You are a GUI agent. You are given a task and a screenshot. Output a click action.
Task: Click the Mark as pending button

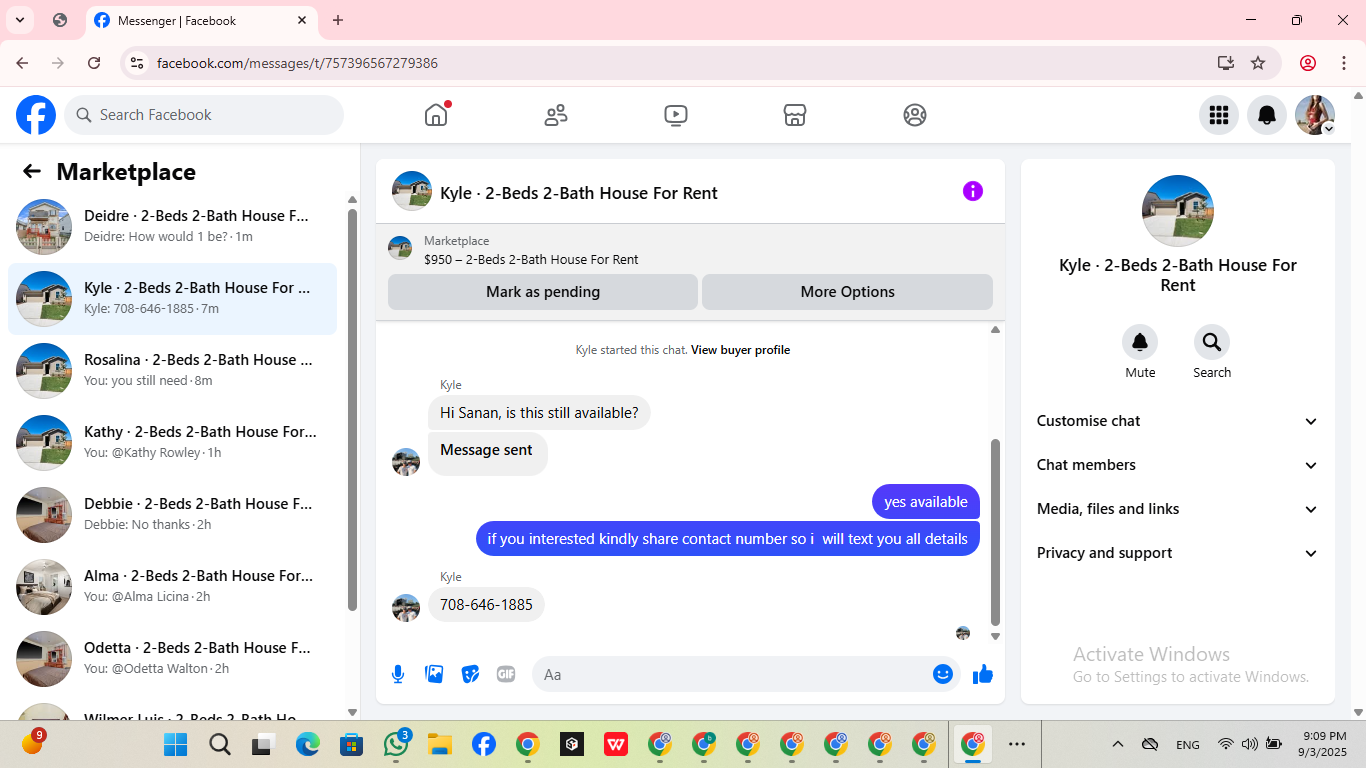(543, 292)
